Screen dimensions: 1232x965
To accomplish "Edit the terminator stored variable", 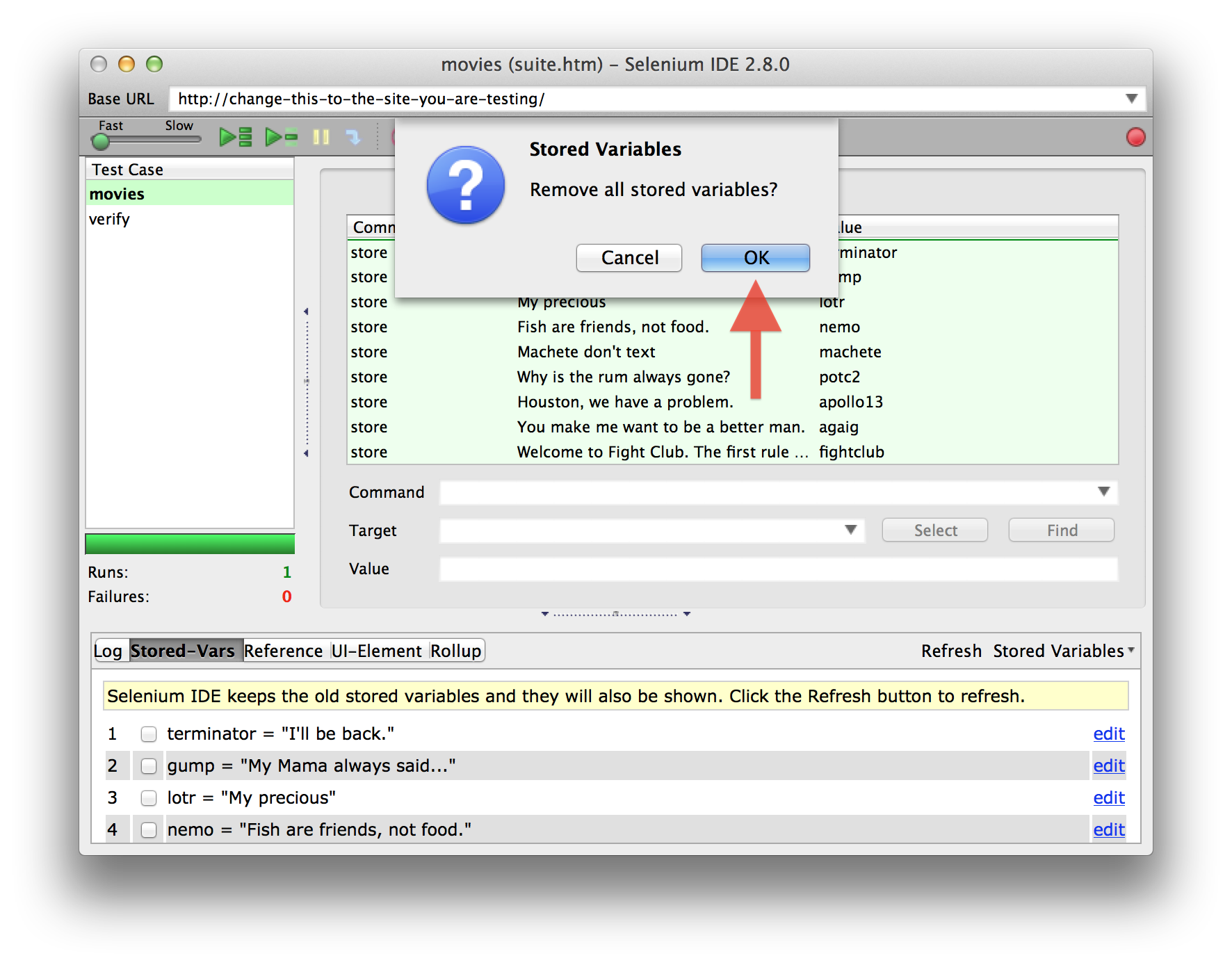I will pyautogui.click(x=1109, y=734).
